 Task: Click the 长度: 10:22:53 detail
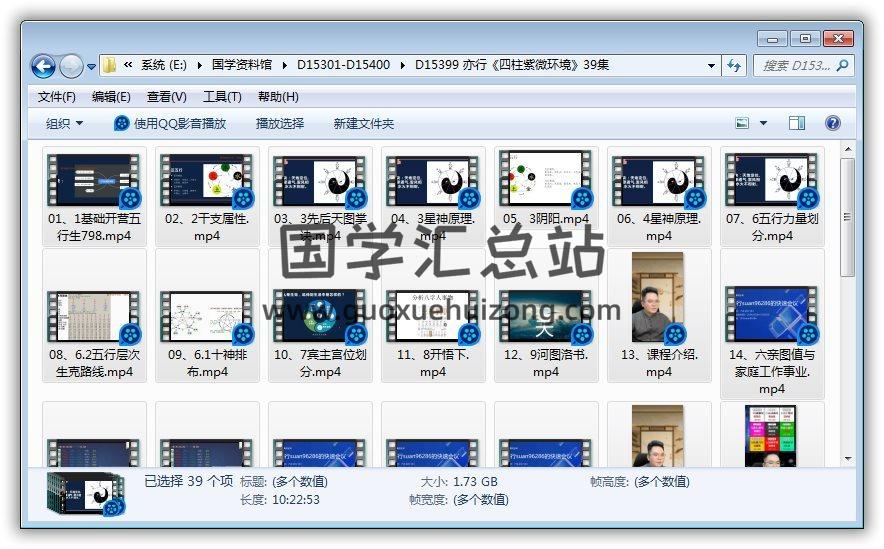coord(280,500)
